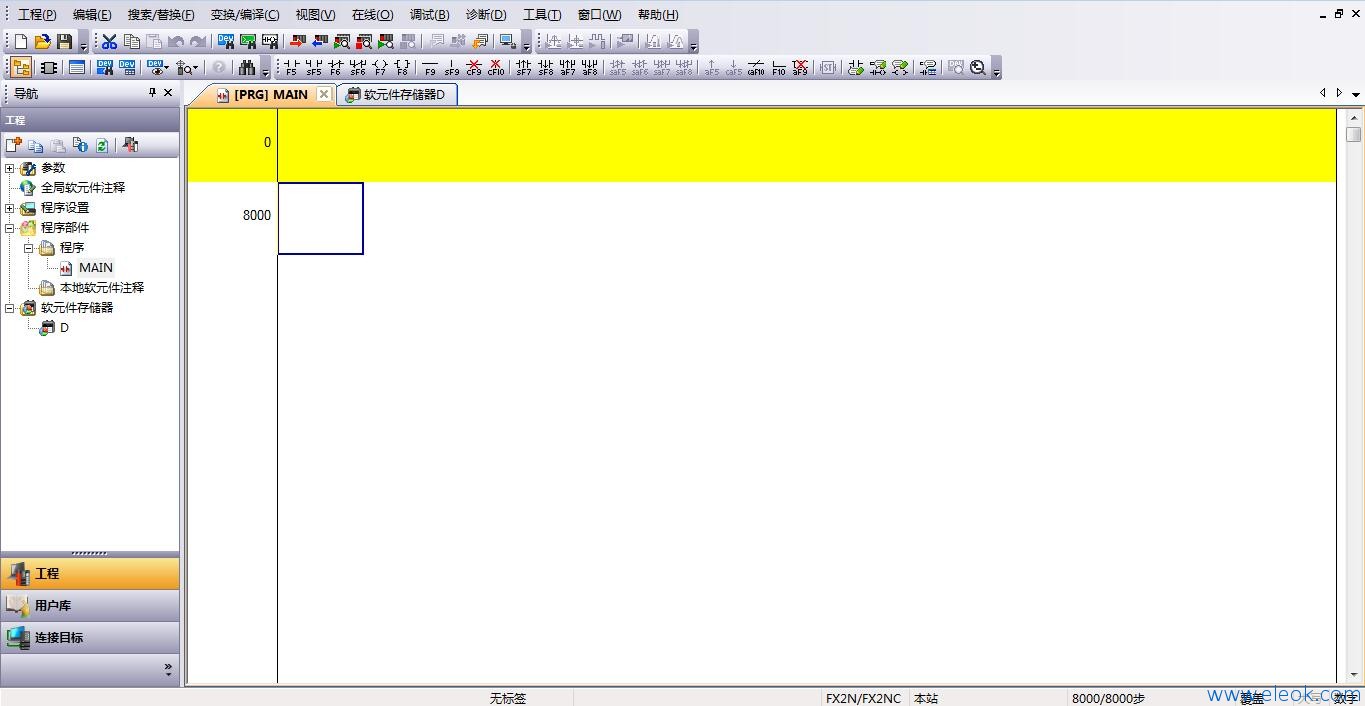Delete horizontal line with the cF9 icon
Image resolution: width=1365 pixels, height=706 pixels.
click(x=474, y=68)
